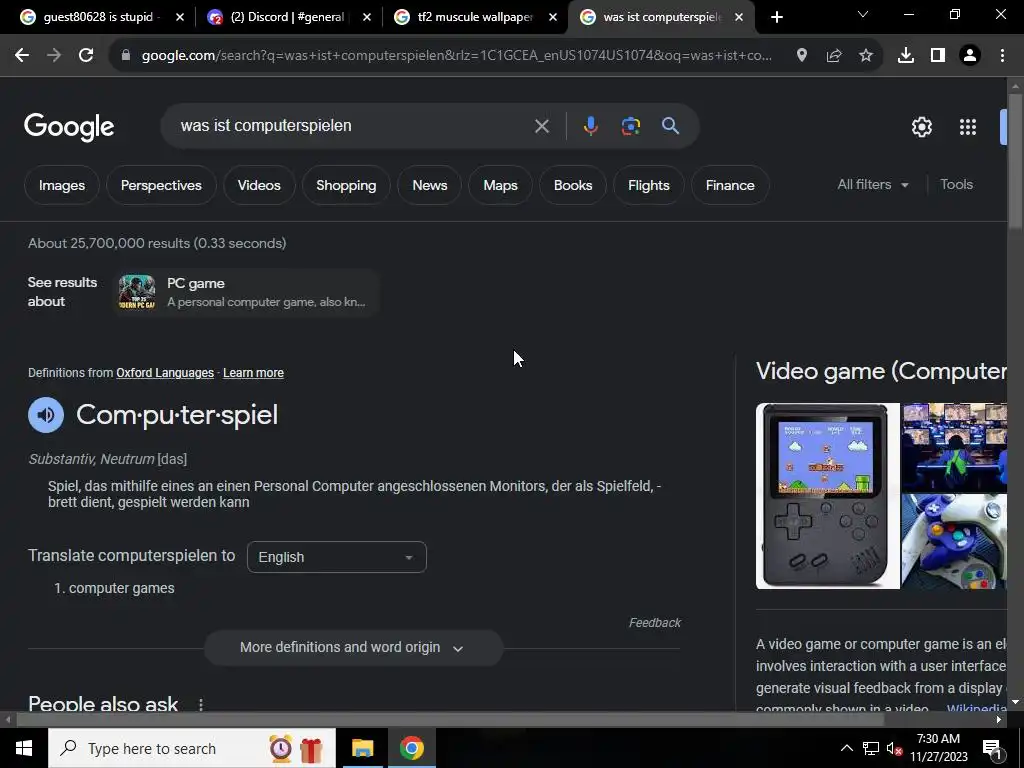Toggle Chrome side panel
1024x768 pixels.
tap(938, 56)
